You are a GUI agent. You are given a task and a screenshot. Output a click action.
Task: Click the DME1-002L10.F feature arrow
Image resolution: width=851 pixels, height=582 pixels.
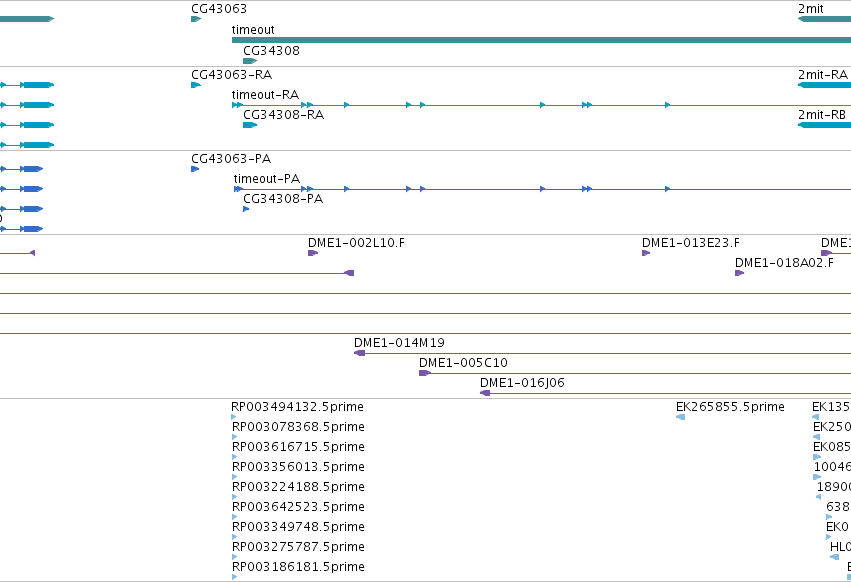(313, 253)
